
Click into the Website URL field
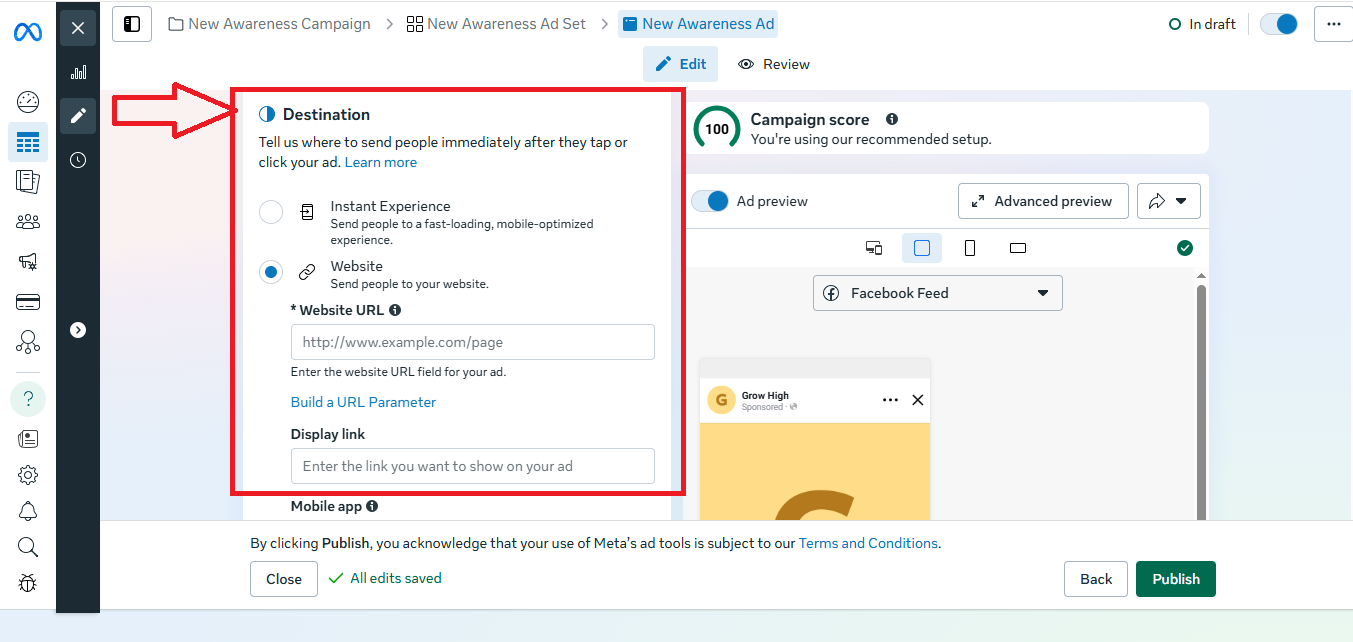coord(472,342)
